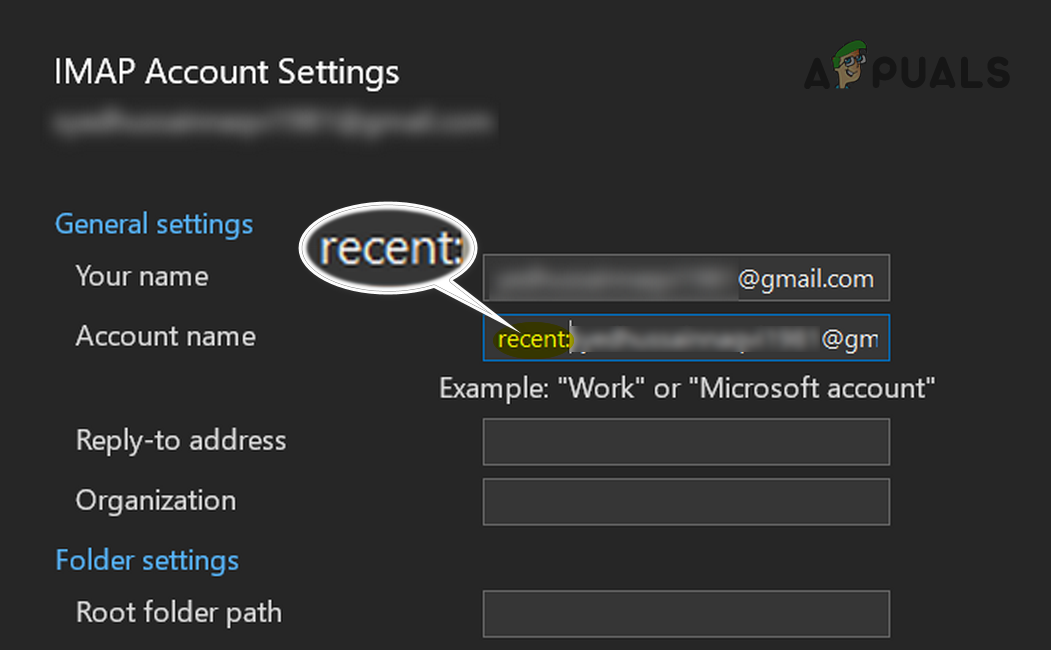Click the General settings heading

pyautogui.click(x=154, y=224)
